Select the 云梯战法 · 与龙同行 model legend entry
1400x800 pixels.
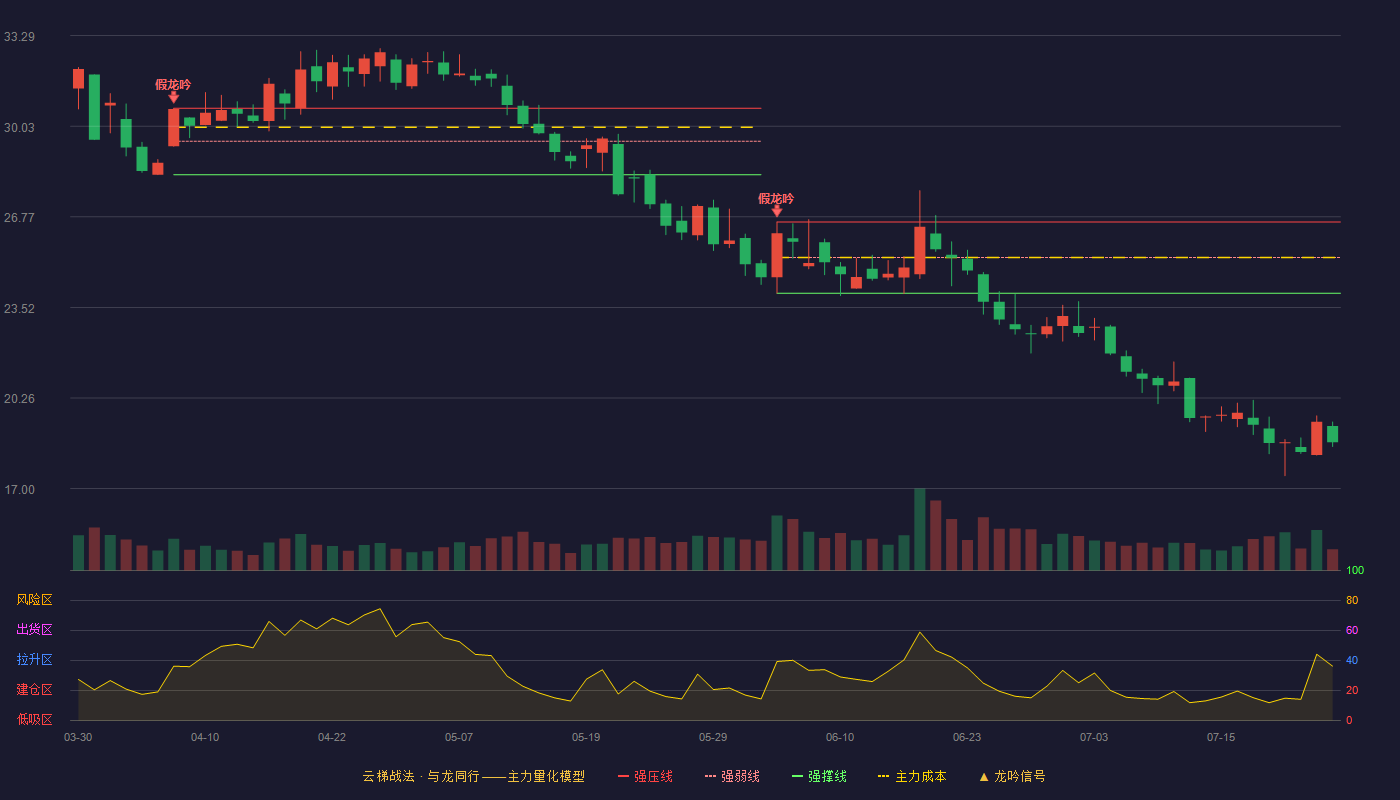coord(473,776)
